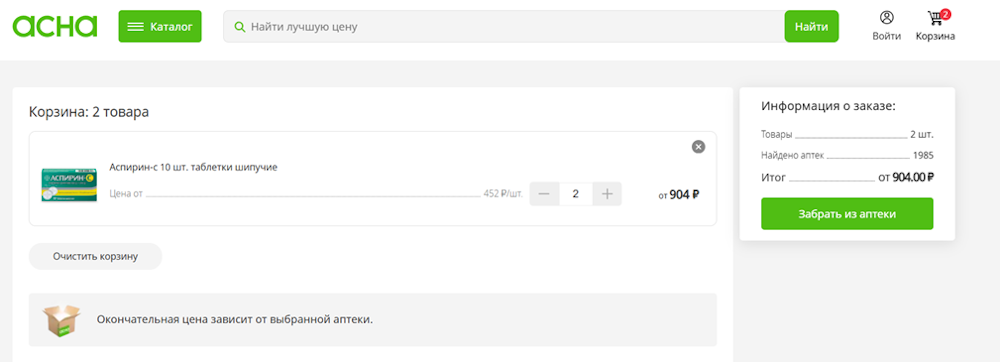Focus the quantity field showing 2

pyautogui.click(x=576, y=194)
